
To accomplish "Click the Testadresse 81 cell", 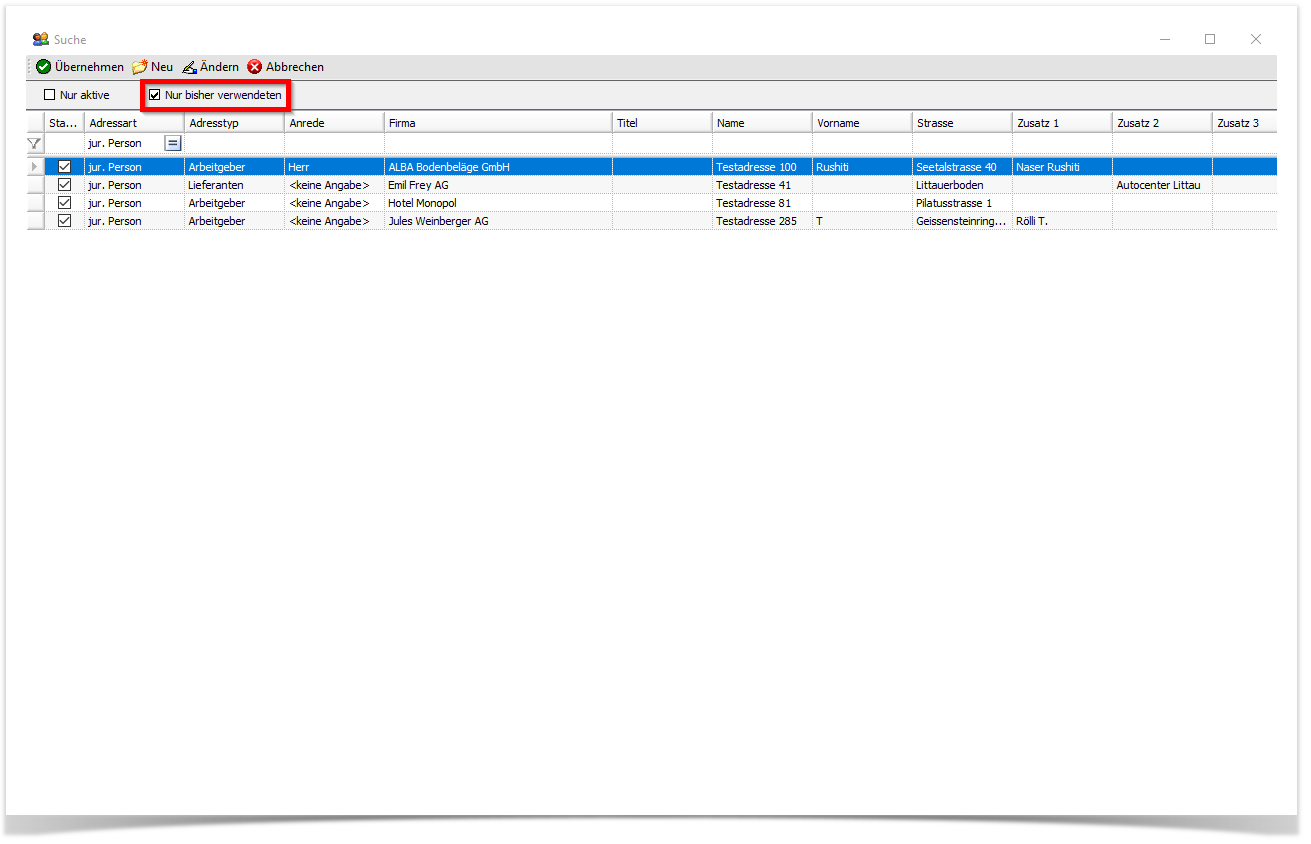I will (x=763, y=203).
